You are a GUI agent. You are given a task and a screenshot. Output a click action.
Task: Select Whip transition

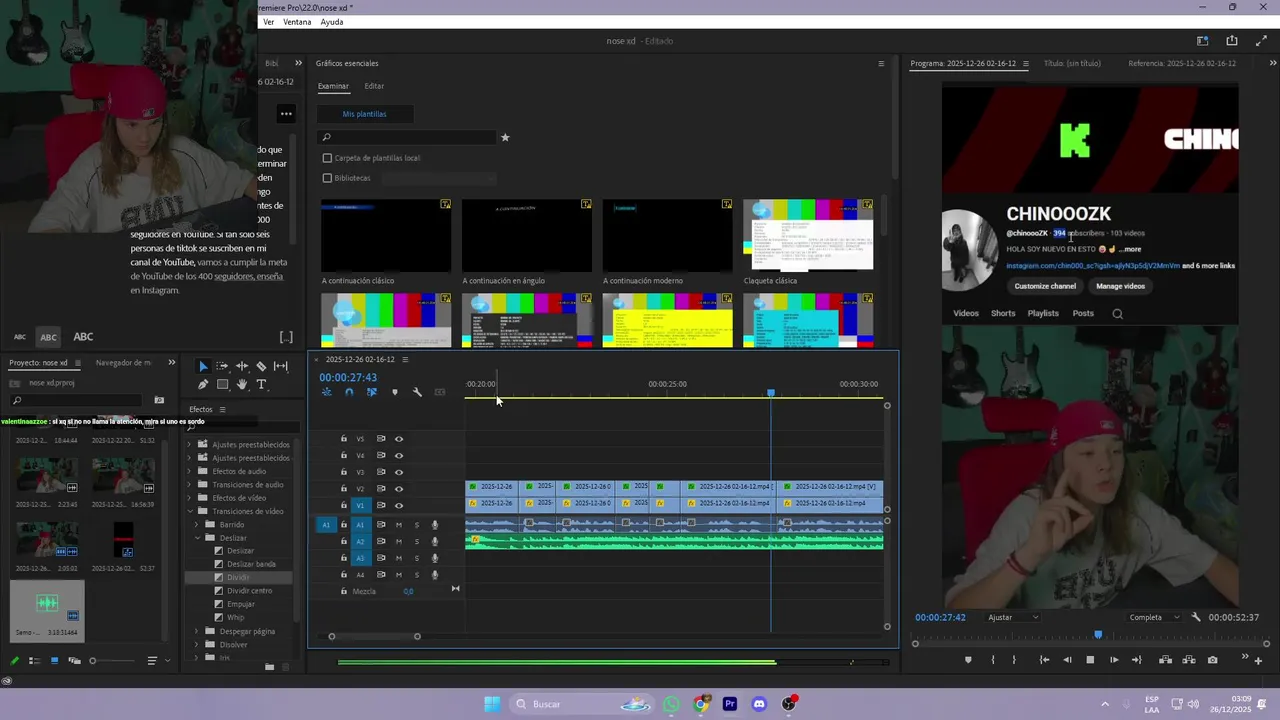tap(235, 618)
